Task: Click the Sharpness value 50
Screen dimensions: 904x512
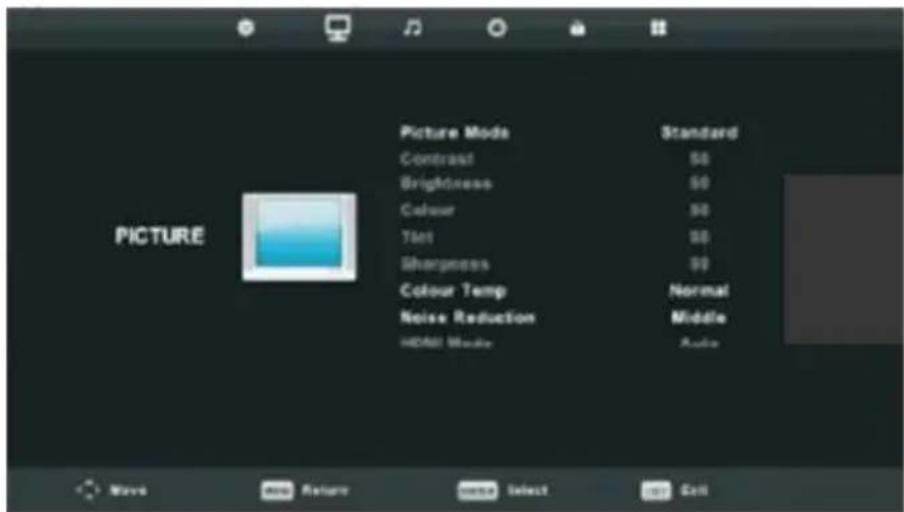Action: 699,264
